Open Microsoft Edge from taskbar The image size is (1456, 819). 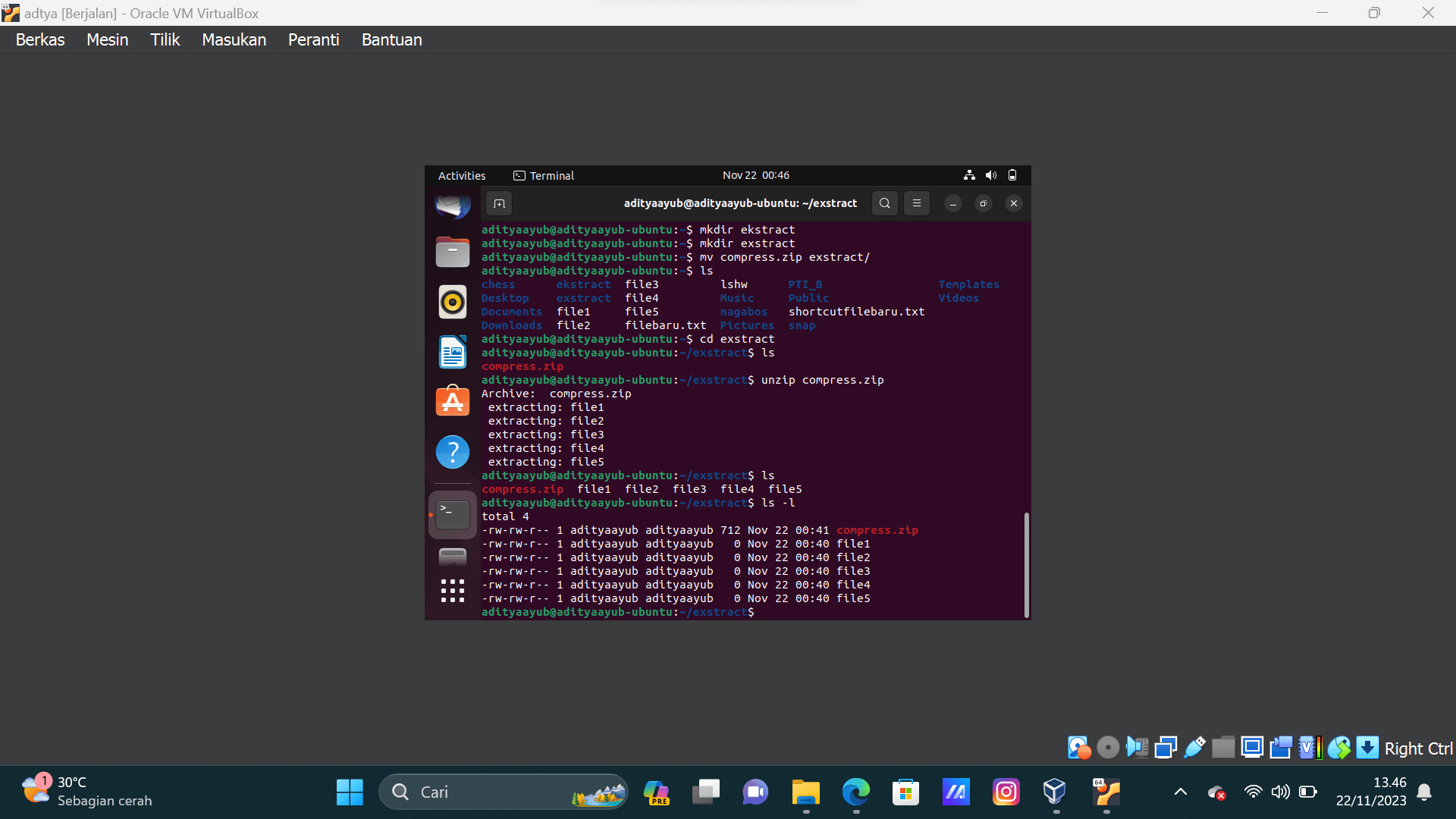pos(855,792)
